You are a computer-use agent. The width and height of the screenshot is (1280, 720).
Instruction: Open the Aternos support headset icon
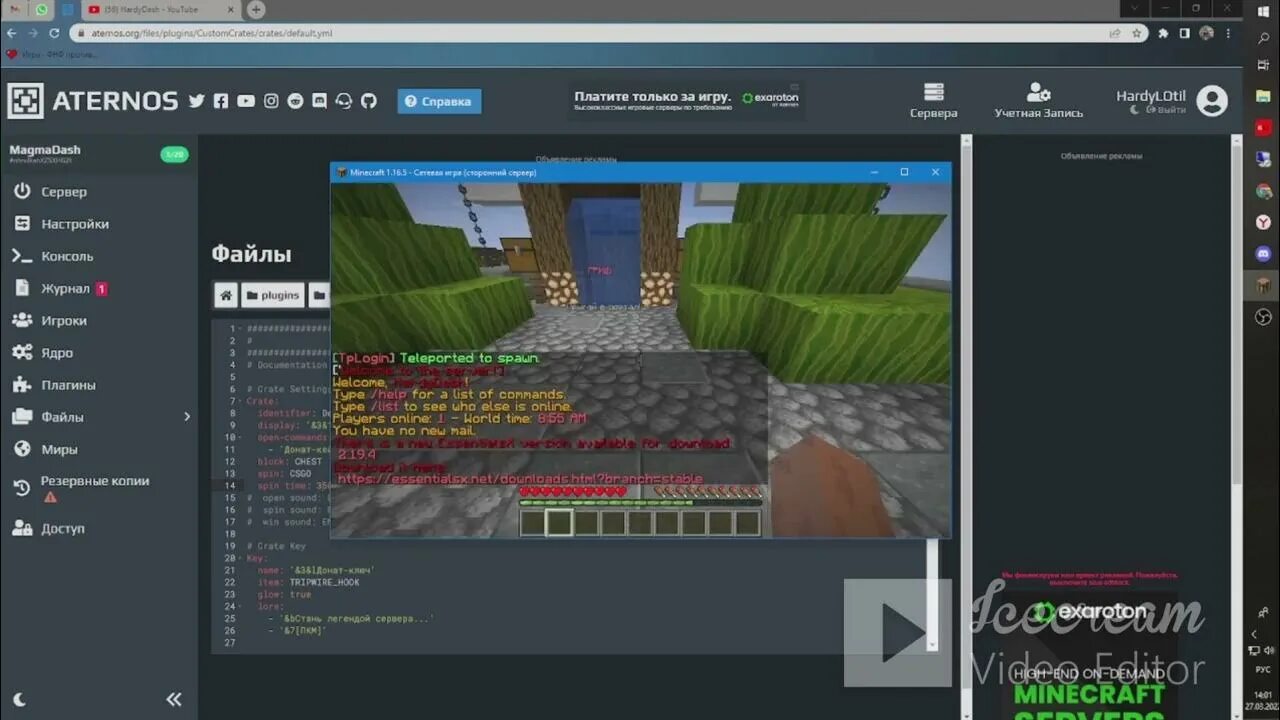click(344, 101)
